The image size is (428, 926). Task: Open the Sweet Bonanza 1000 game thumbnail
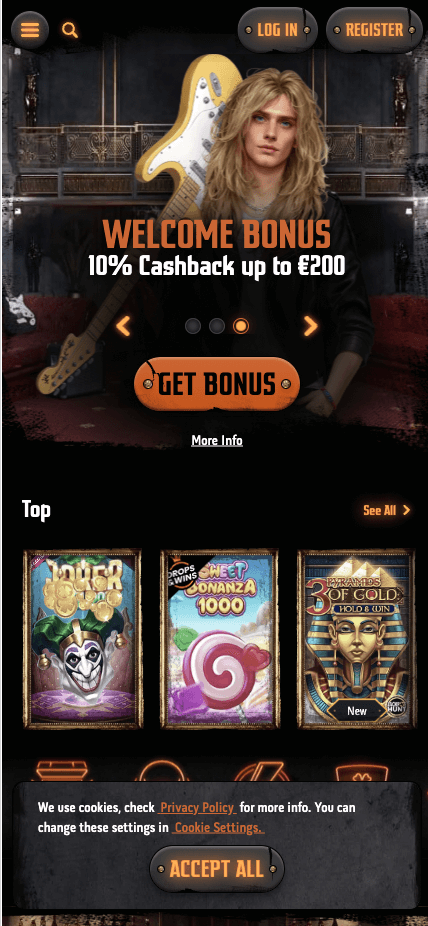[219, 640]
